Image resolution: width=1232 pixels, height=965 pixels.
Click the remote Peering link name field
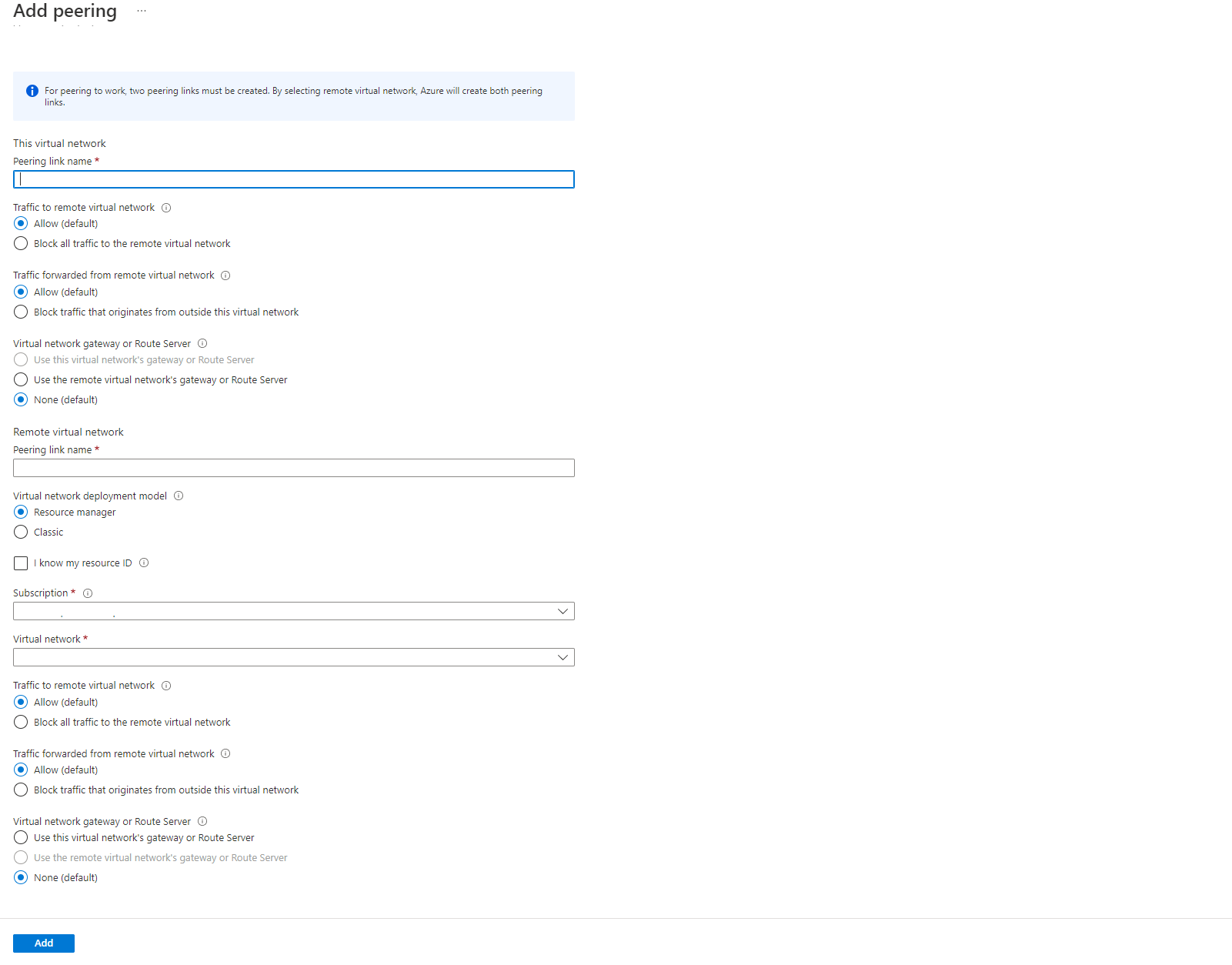pos(293,467)
